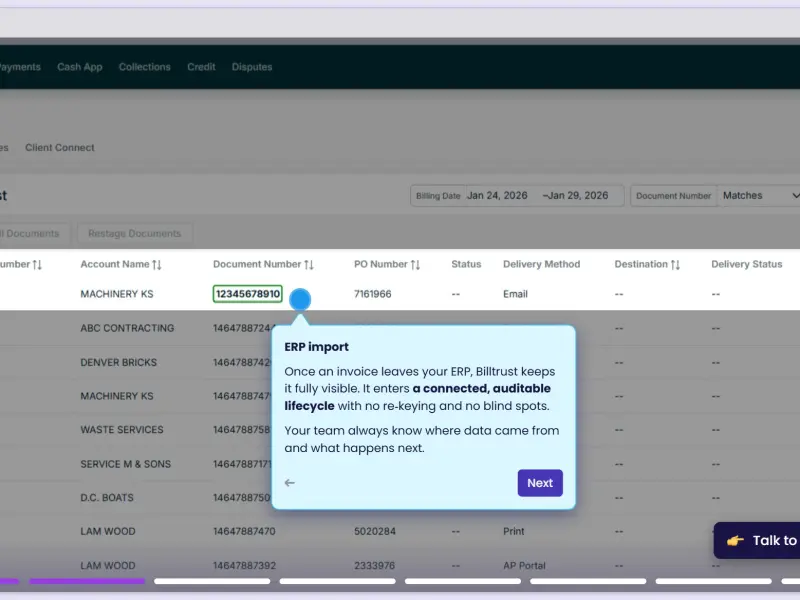Image resolution: width=800 pixels, height=600 pixels.
Task: Jump to the third tour progress segment
Action: (x=212, y=581)
